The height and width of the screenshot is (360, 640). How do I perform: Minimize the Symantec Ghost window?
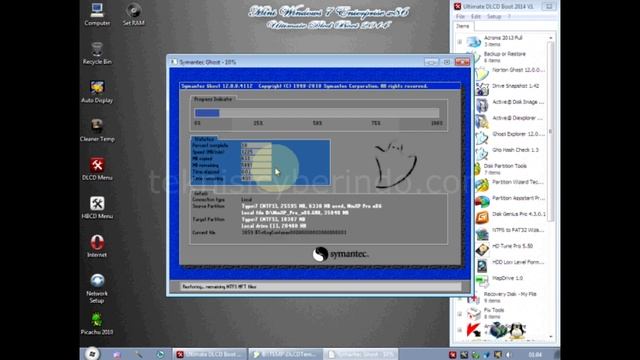click(431, 62)
